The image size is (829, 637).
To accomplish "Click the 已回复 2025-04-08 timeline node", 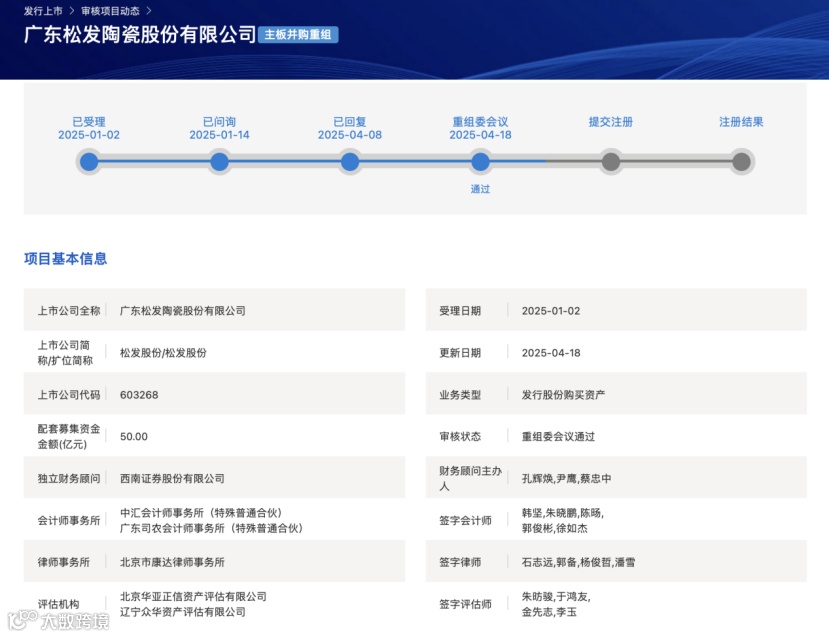I will pos(349,162).
